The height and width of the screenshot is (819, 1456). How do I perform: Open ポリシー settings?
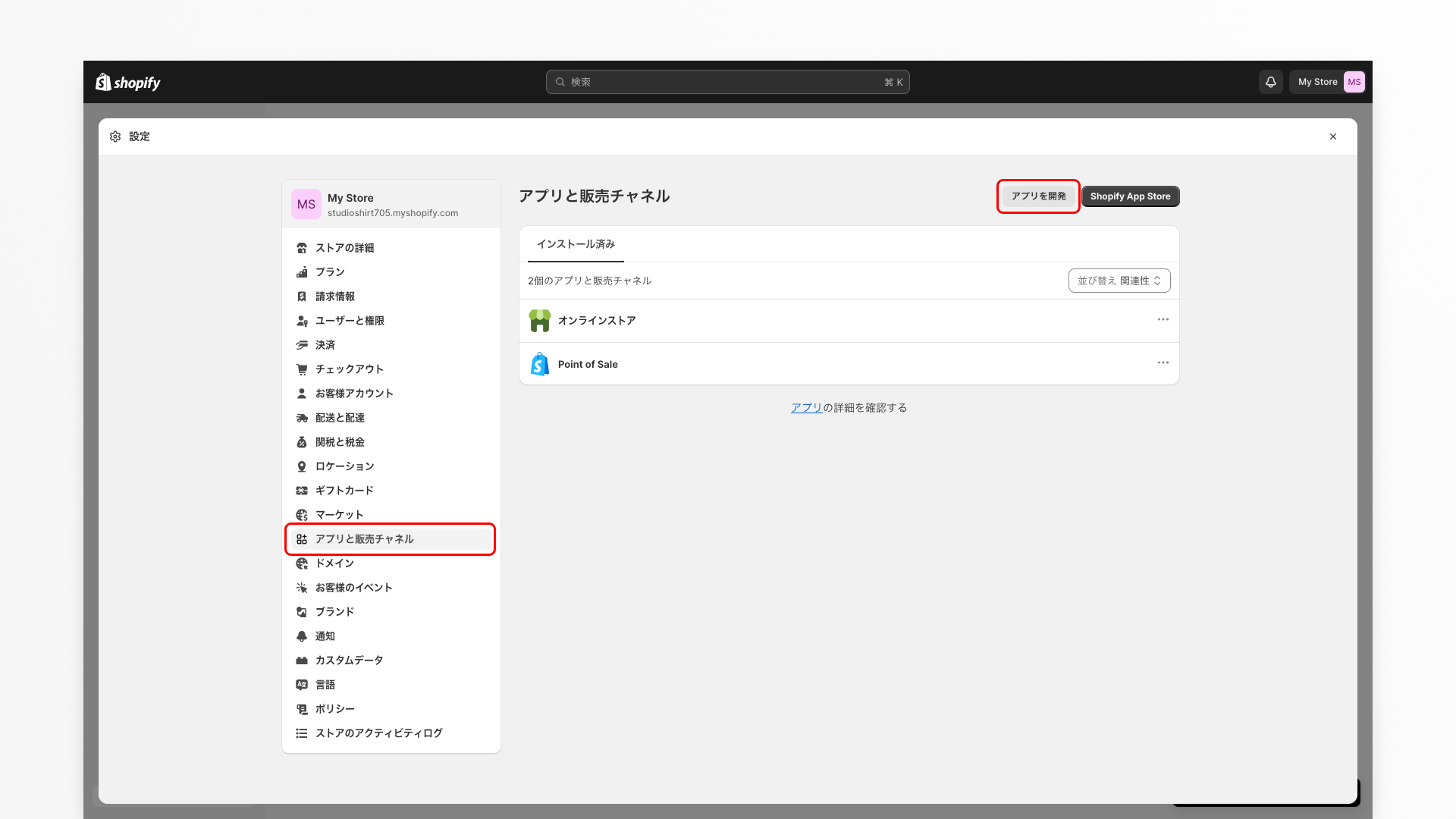(x=391, y=709)
